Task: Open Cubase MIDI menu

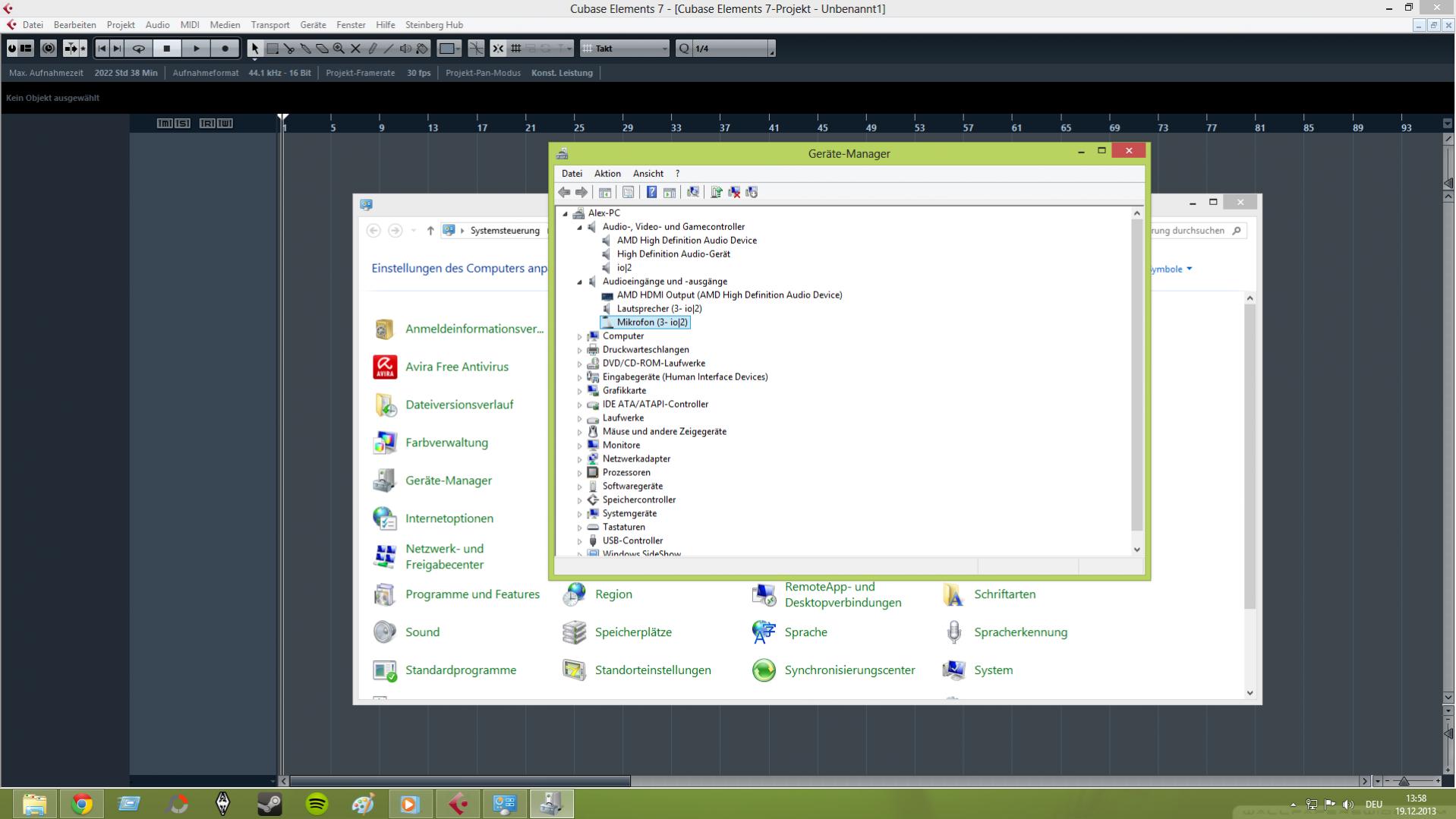Action: pos(190,25)
